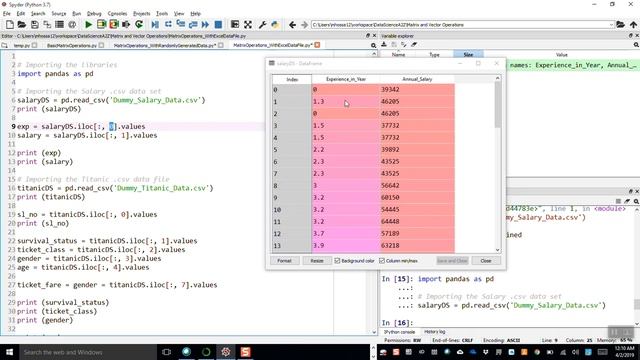The image size is (640, 360).
Task: Click Resize button in DataFrame dialog
Action: (x=317, y=260)
